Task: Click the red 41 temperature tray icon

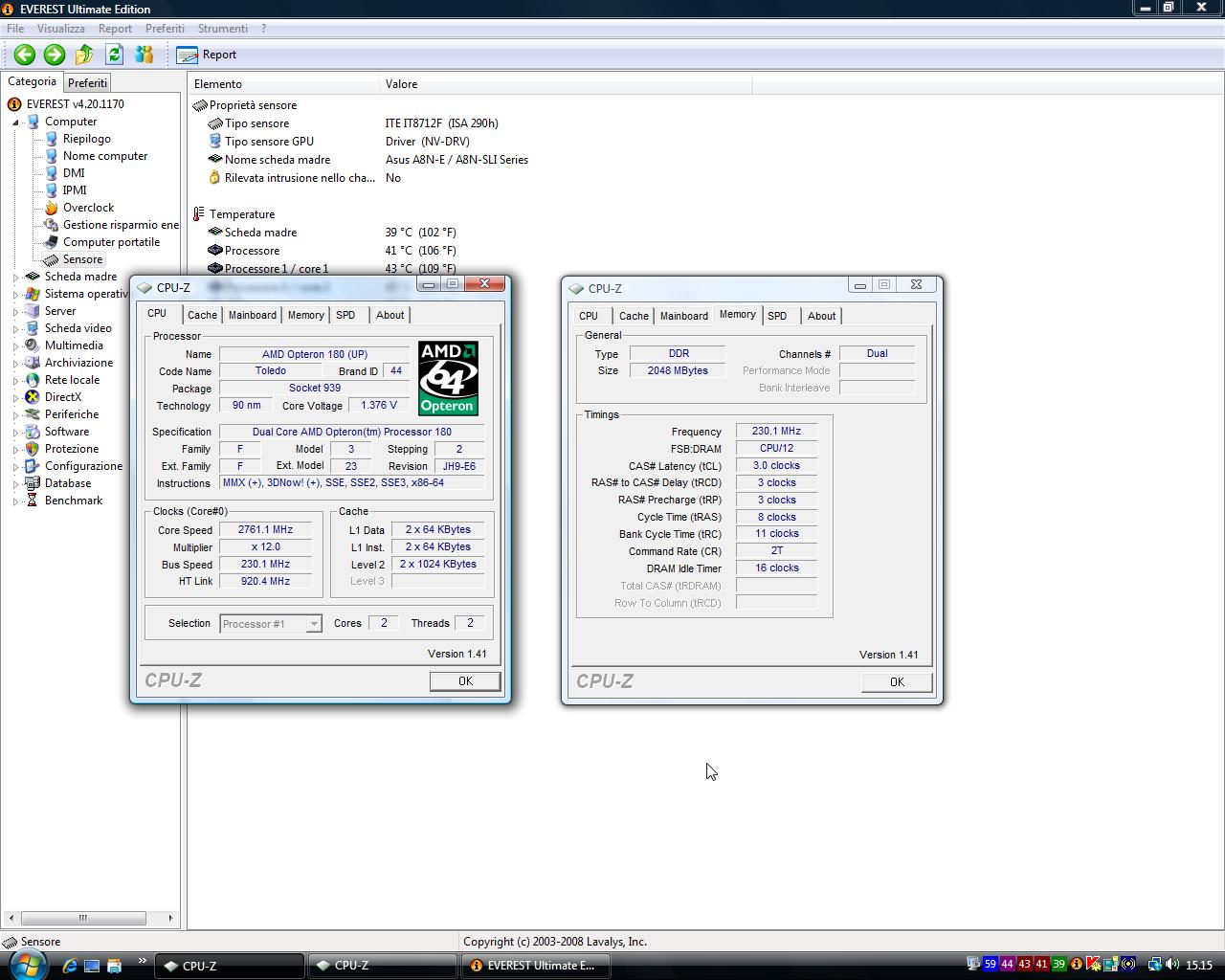Action: click(x=1041, y=965)
